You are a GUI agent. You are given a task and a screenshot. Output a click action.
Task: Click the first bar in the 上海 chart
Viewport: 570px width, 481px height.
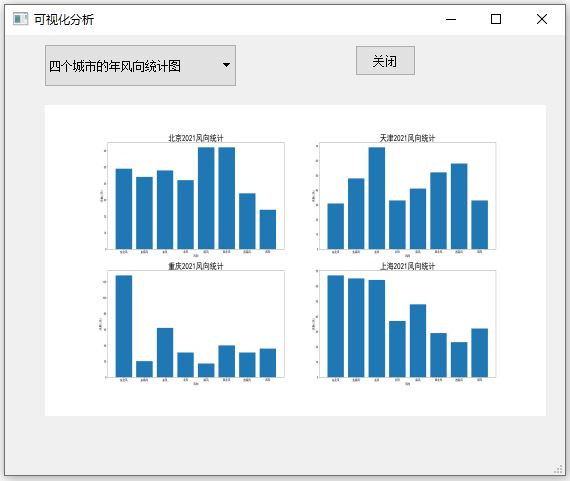336,326
